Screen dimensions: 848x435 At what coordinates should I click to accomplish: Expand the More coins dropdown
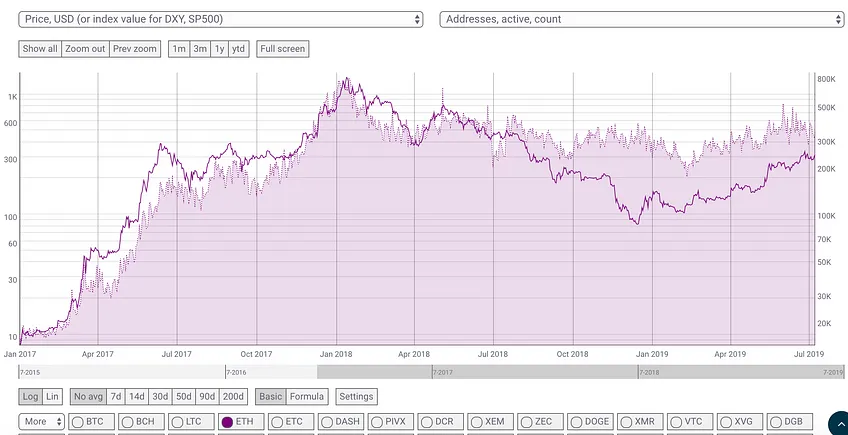tap(41, 421)
